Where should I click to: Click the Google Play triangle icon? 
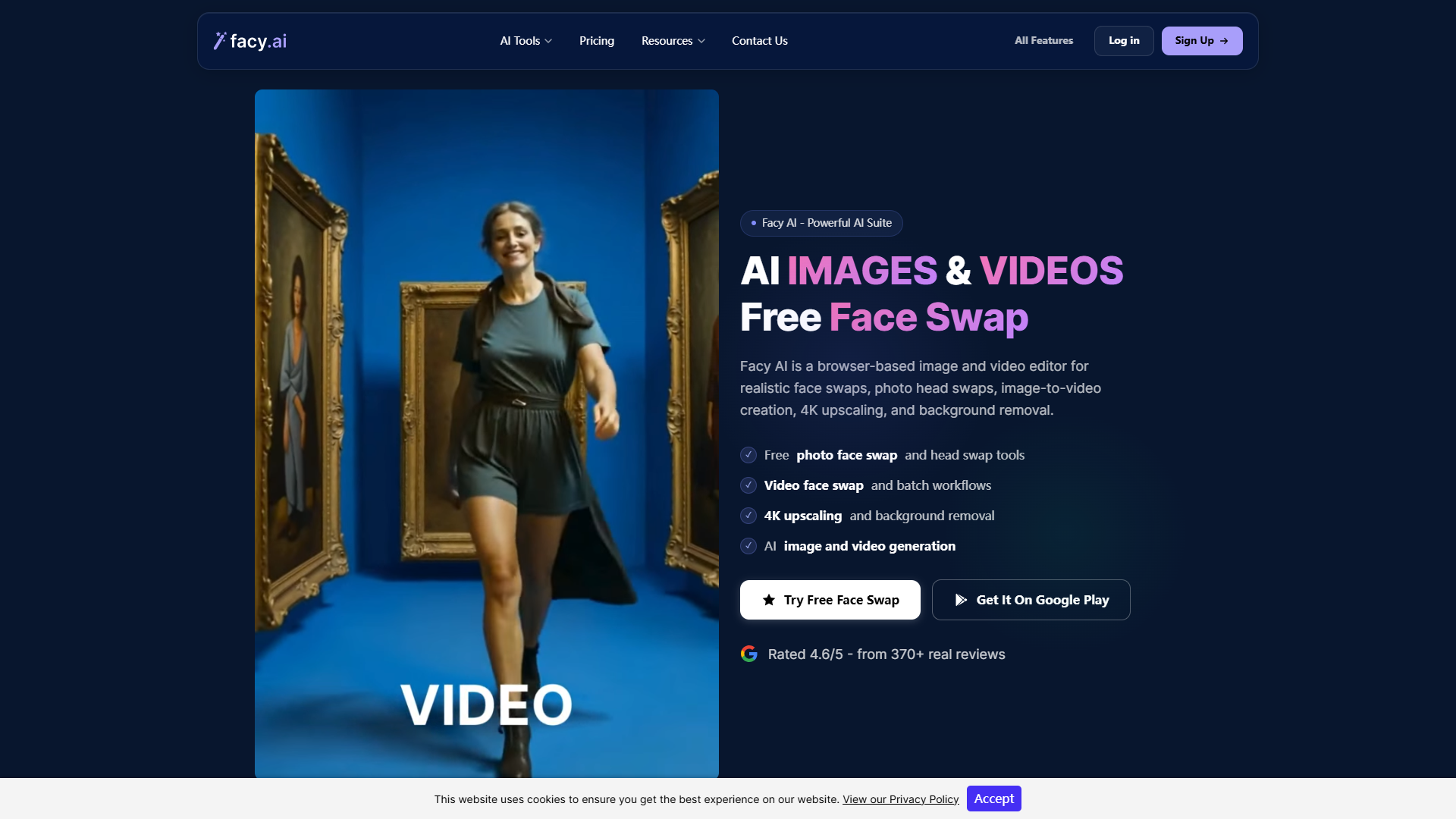(x=961, y=600)
